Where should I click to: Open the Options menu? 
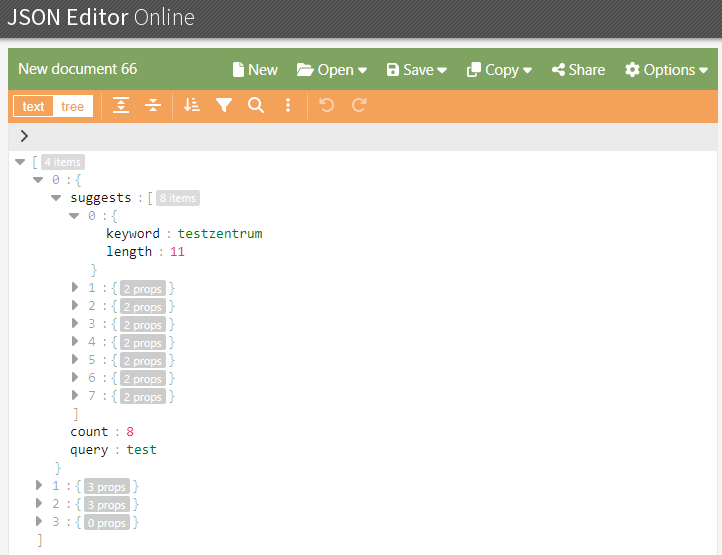[666, 69]
